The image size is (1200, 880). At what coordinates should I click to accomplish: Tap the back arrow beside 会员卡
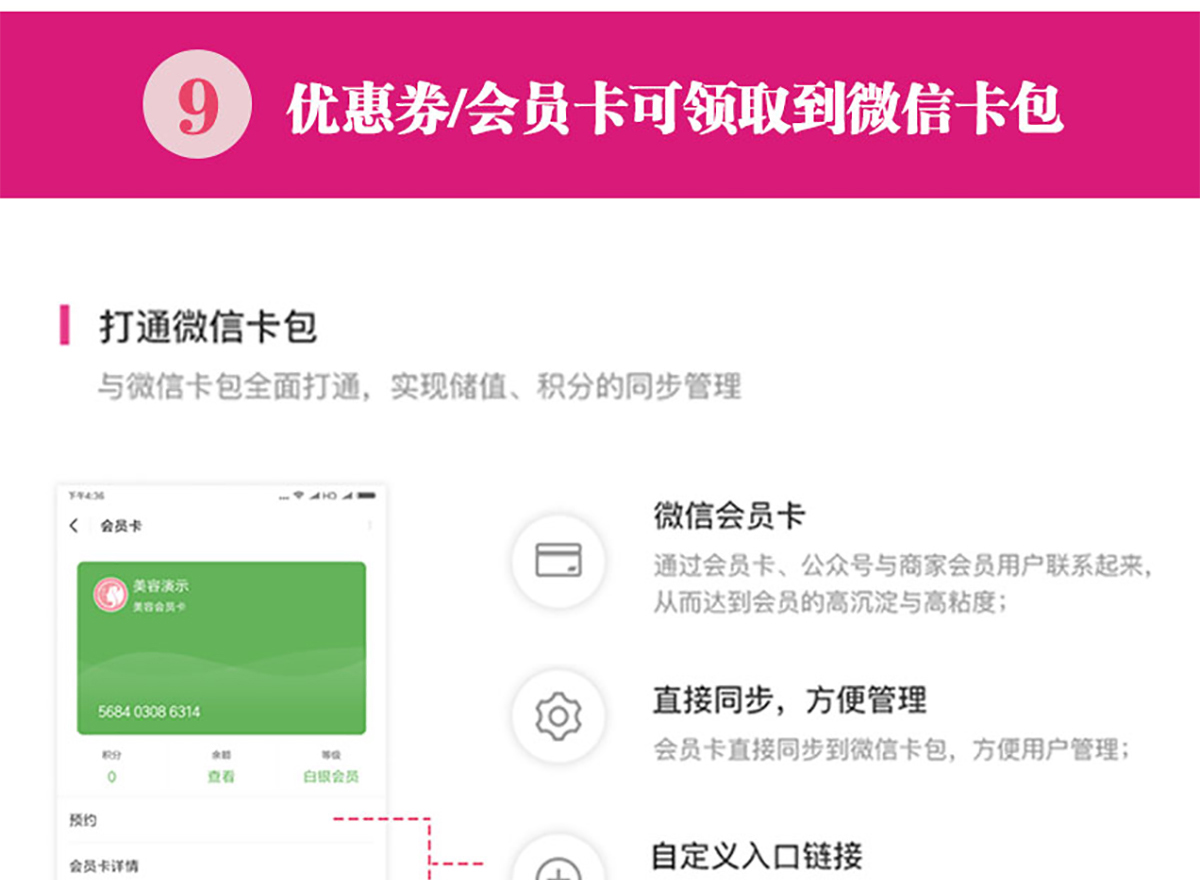tap(74, 526)
